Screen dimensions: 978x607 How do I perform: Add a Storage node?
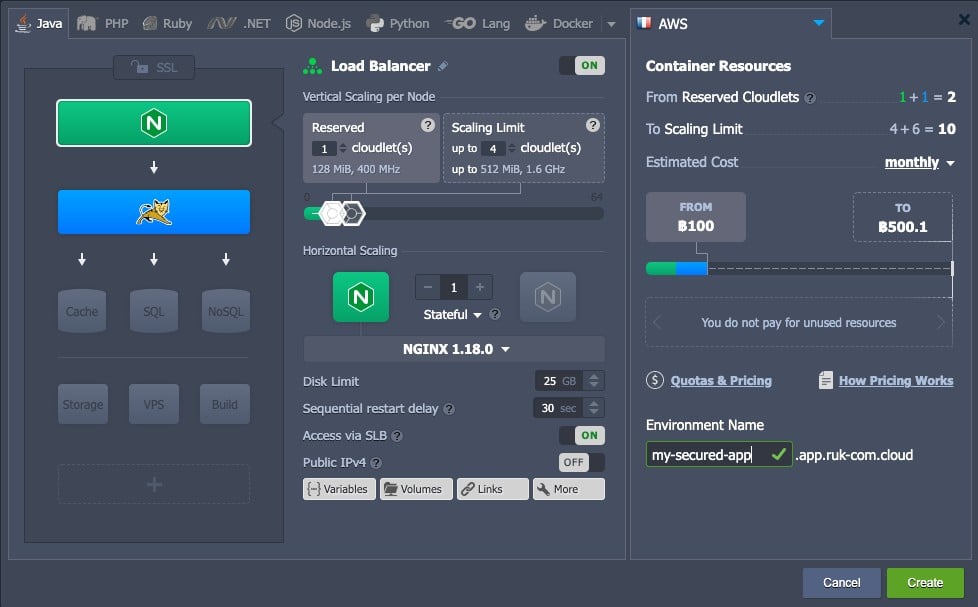pos(83,404)
